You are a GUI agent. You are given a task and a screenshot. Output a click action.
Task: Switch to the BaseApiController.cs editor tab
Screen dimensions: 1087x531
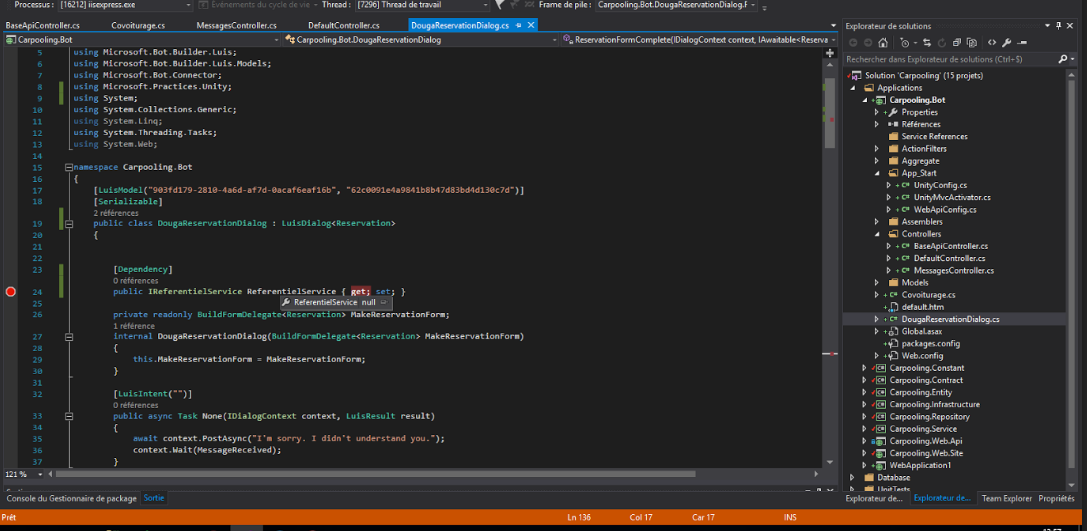(43, 26)
